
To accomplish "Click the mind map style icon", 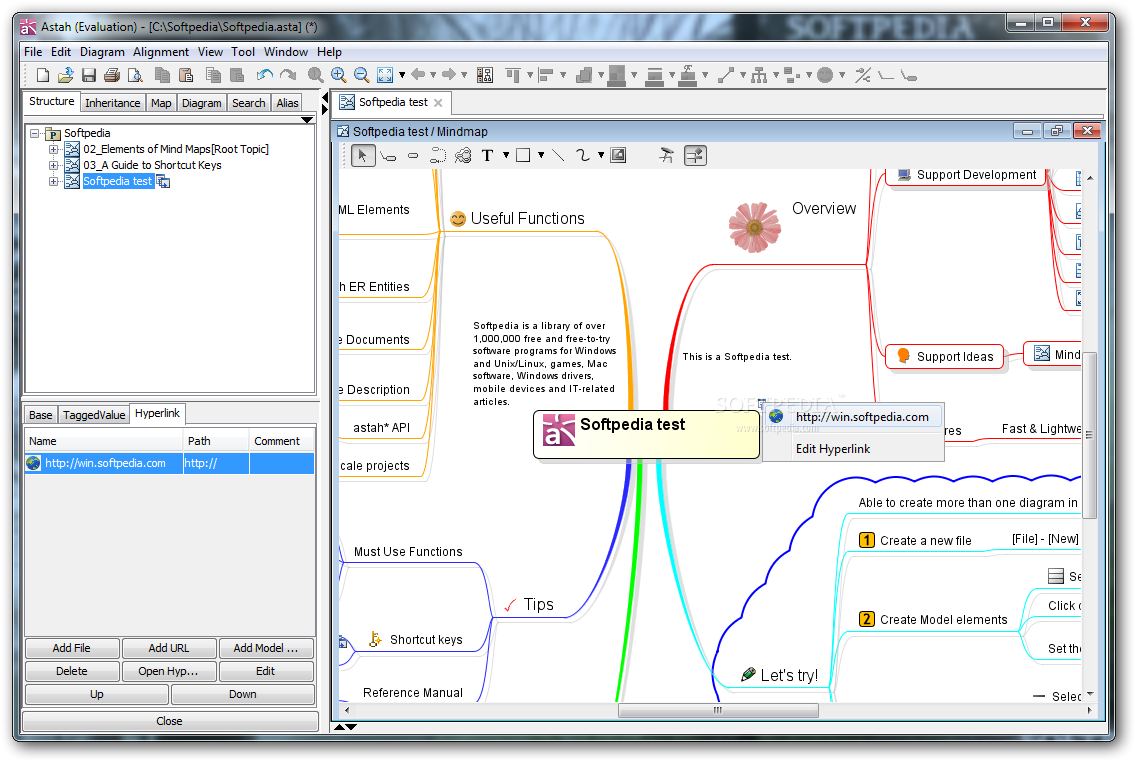I will [x=667, y=155].
